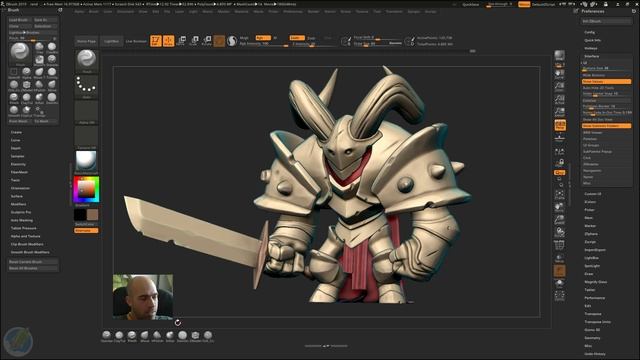Click the Zoom canvas icon on right shelf
The image size is (640, 360).
point(560,87)
